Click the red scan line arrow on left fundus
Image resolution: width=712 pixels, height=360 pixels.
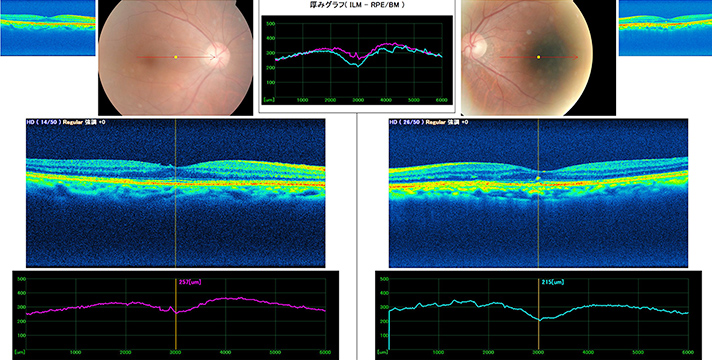point(175,57)
